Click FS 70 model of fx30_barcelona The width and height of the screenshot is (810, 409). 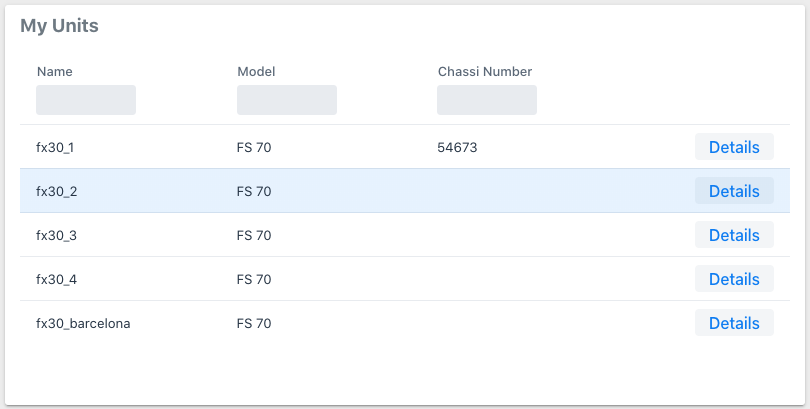point(254,323)
